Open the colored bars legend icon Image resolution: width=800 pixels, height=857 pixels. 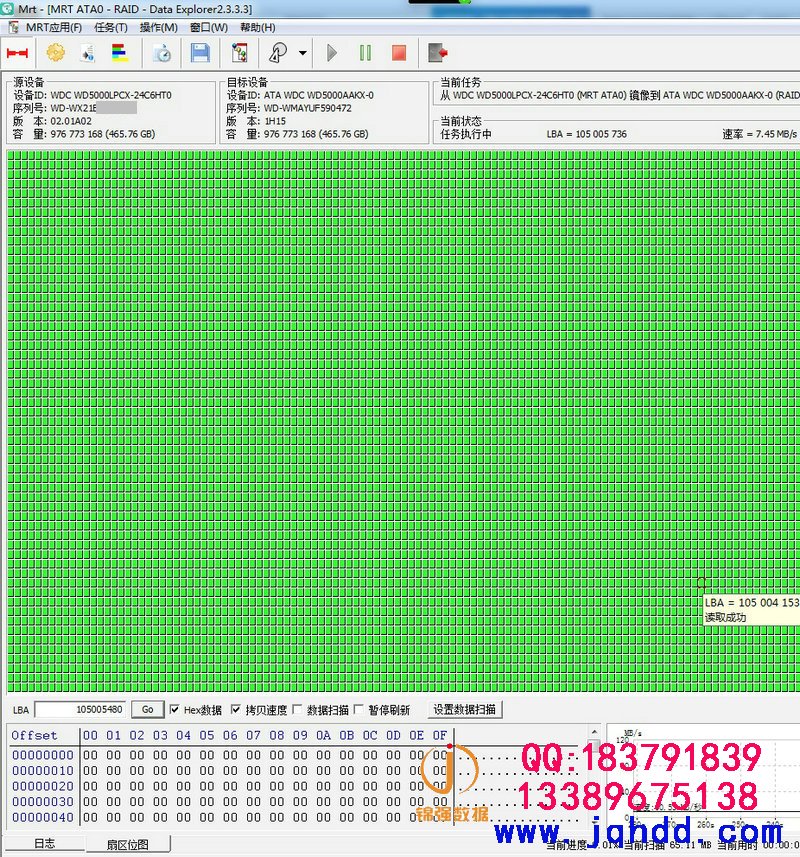pos(120,53)
